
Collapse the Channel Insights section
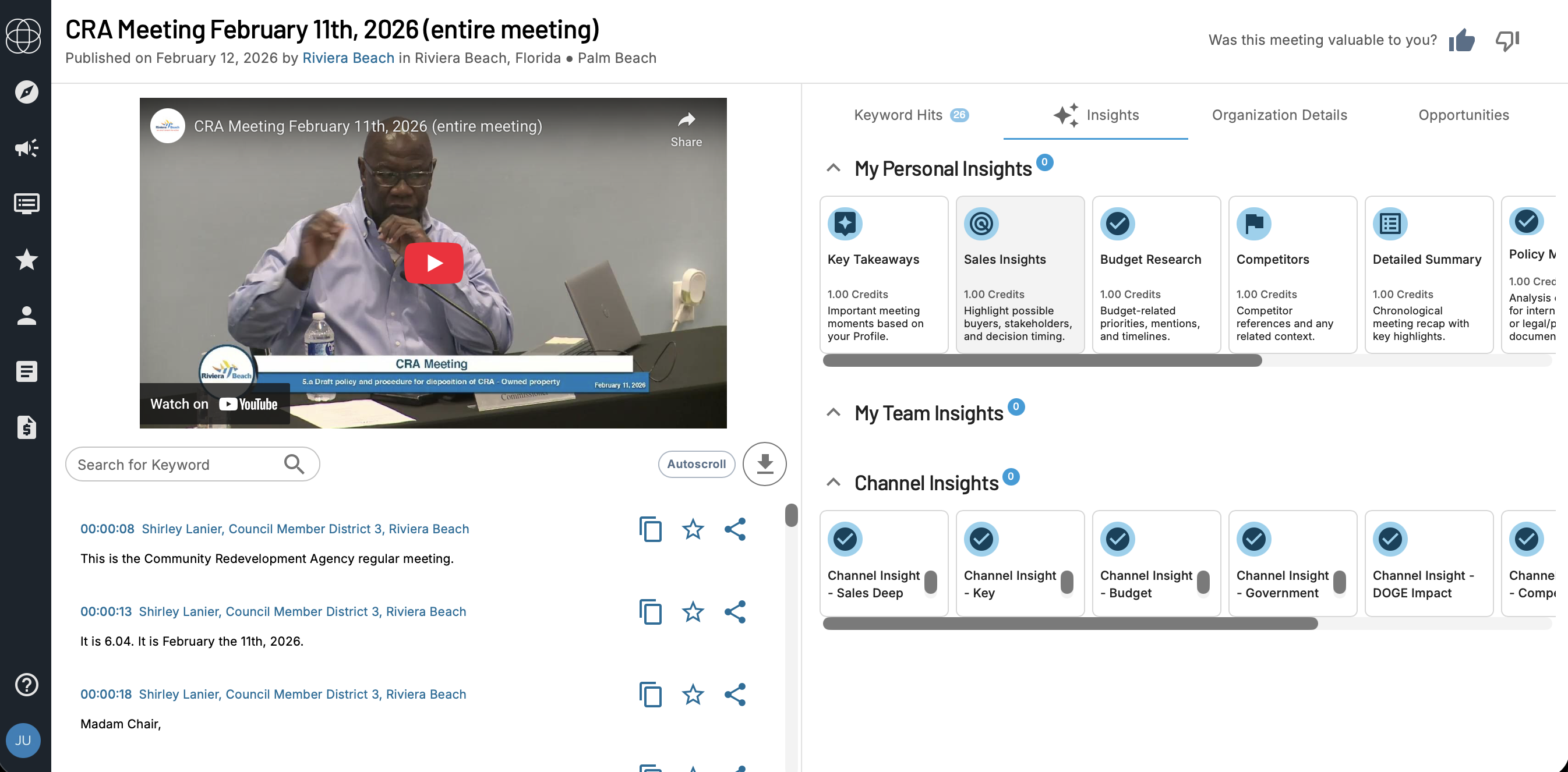pyautogui.click(x=834, y=483)
